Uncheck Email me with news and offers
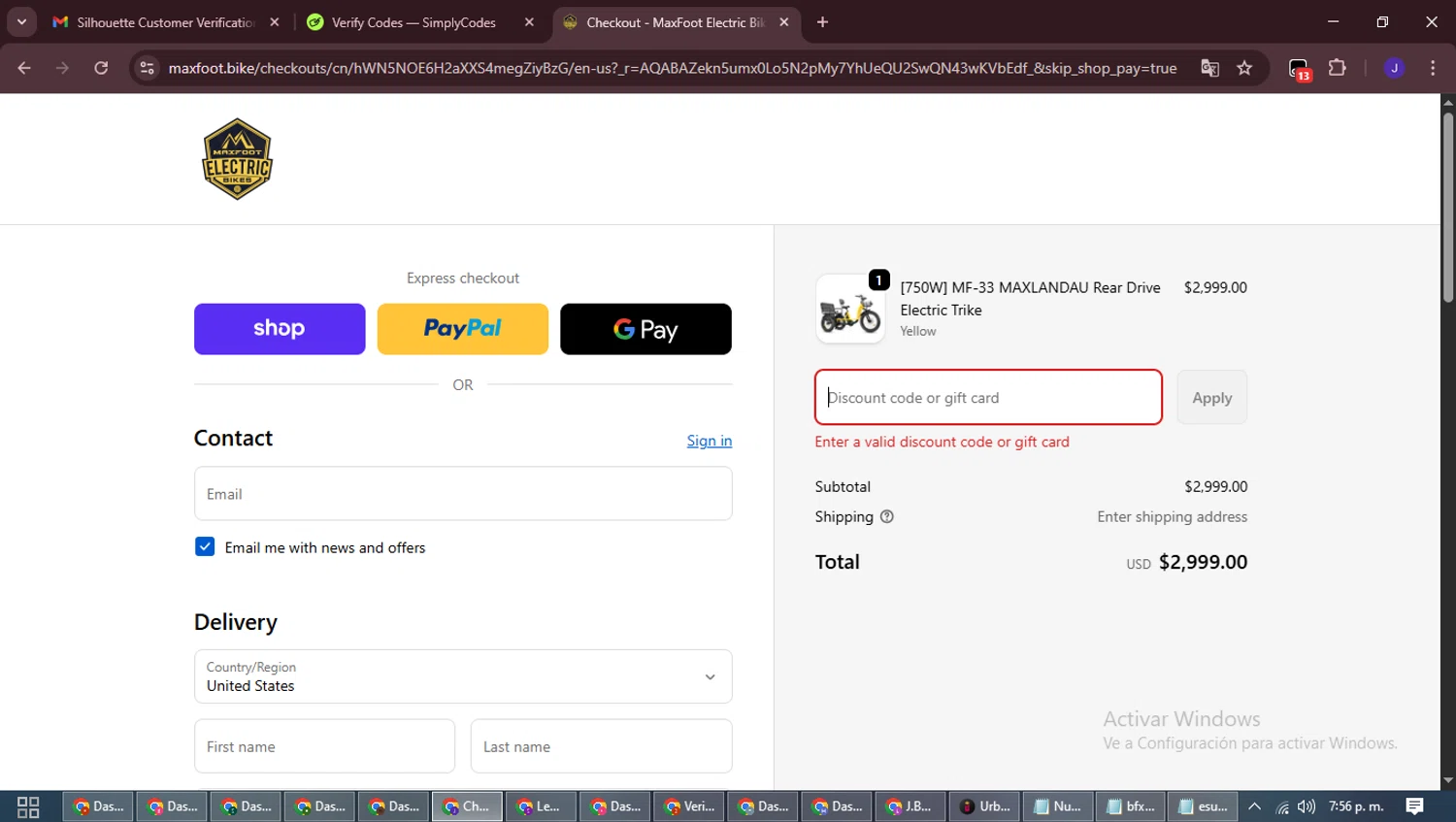 [205, 546]
